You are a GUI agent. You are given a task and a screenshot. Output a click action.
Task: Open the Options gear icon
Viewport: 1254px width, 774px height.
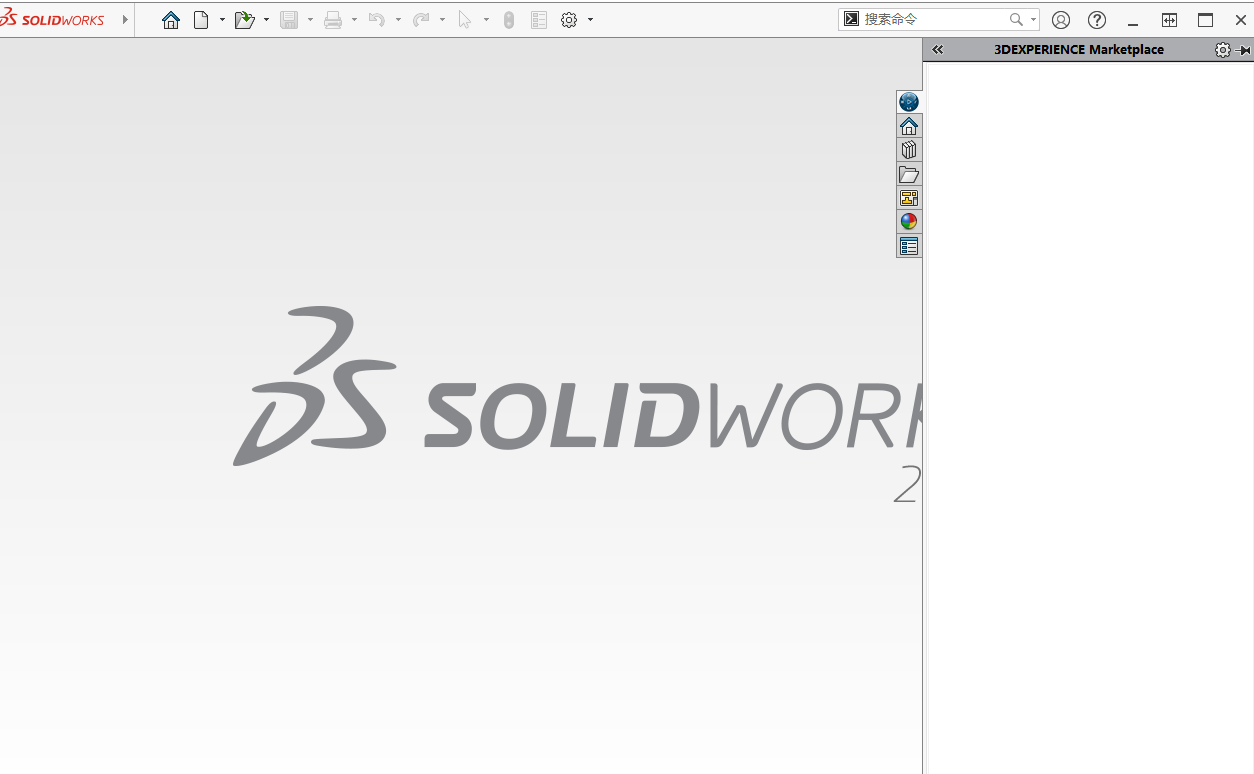point(569,20)
